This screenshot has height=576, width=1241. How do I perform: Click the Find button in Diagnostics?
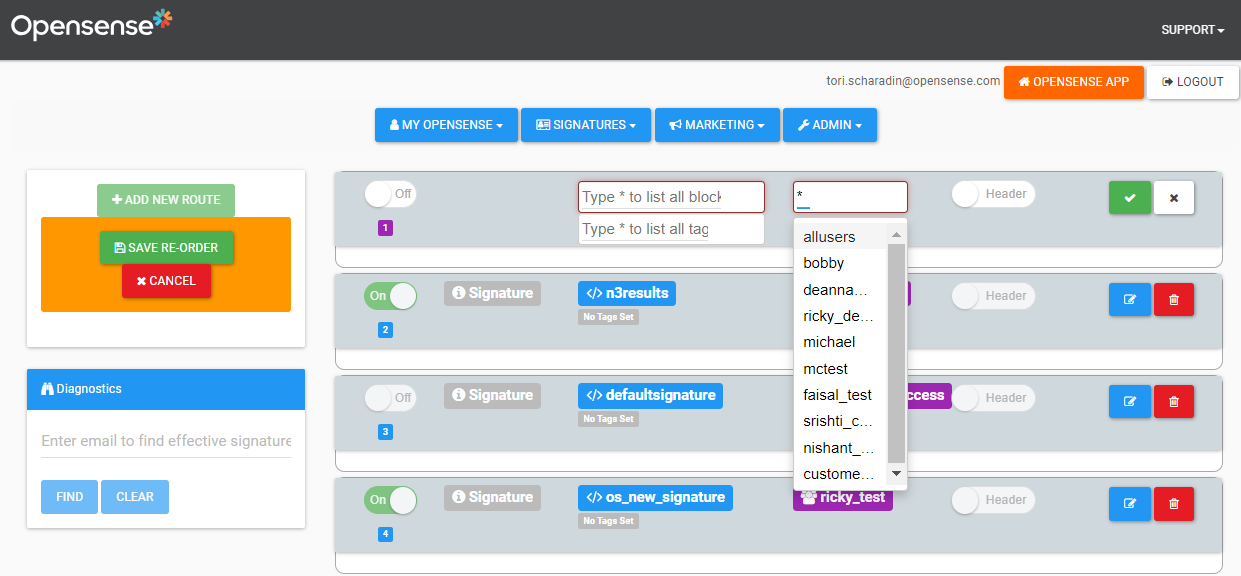69,497
